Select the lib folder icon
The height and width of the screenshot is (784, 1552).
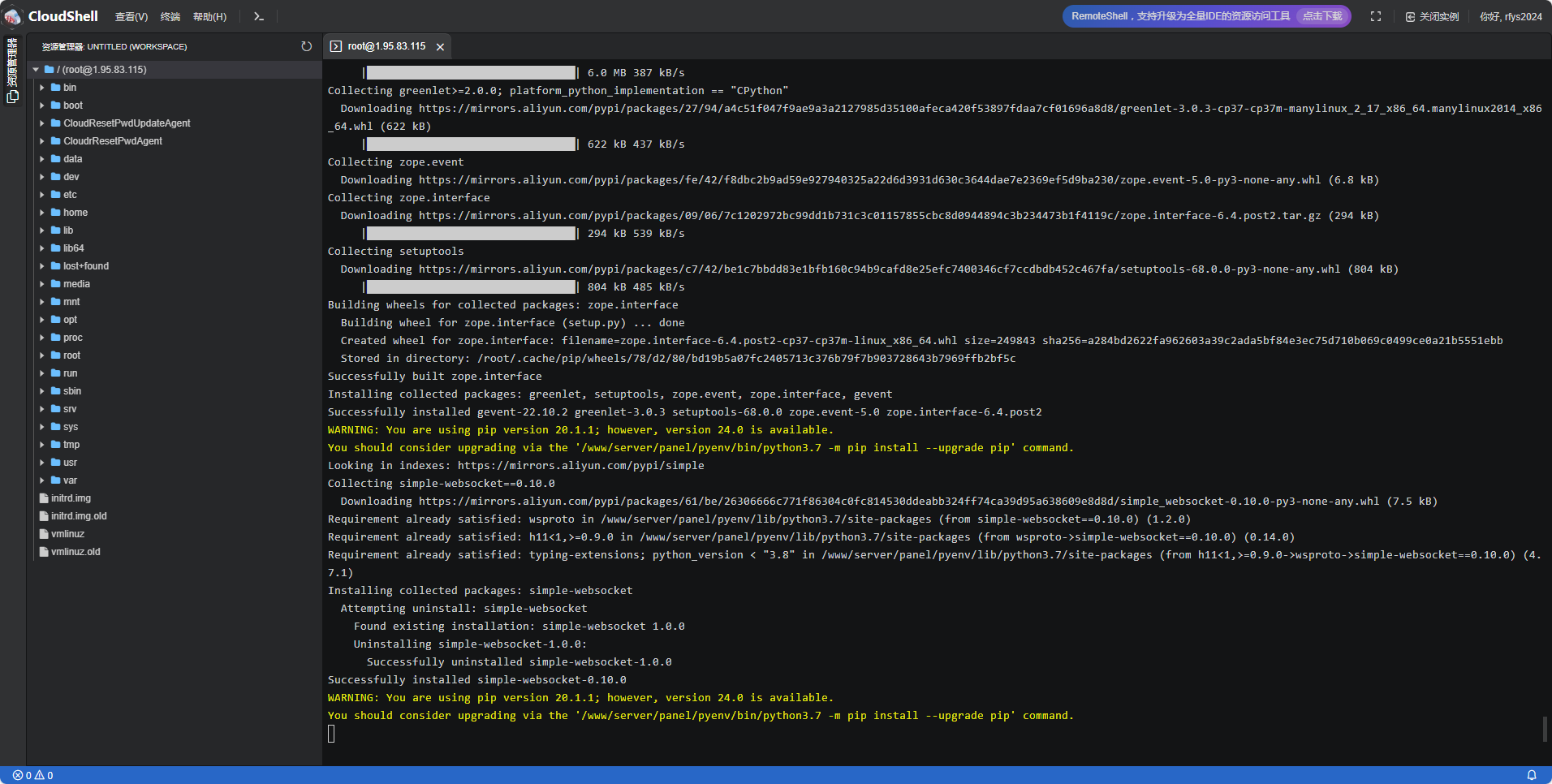click(x=56, y=230)
